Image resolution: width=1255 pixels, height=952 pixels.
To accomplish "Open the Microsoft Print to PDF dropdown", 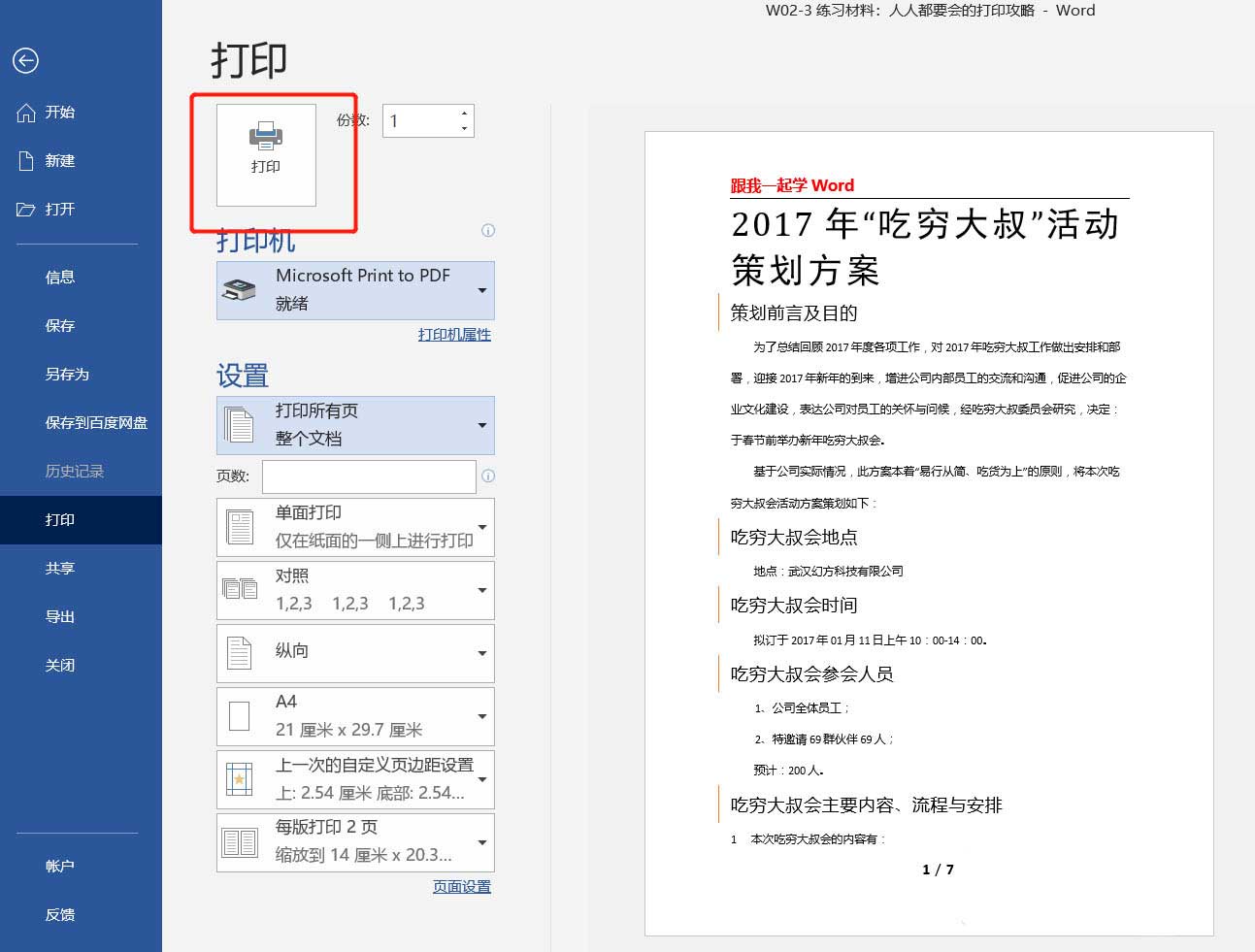I will click(x=355, y=290).
